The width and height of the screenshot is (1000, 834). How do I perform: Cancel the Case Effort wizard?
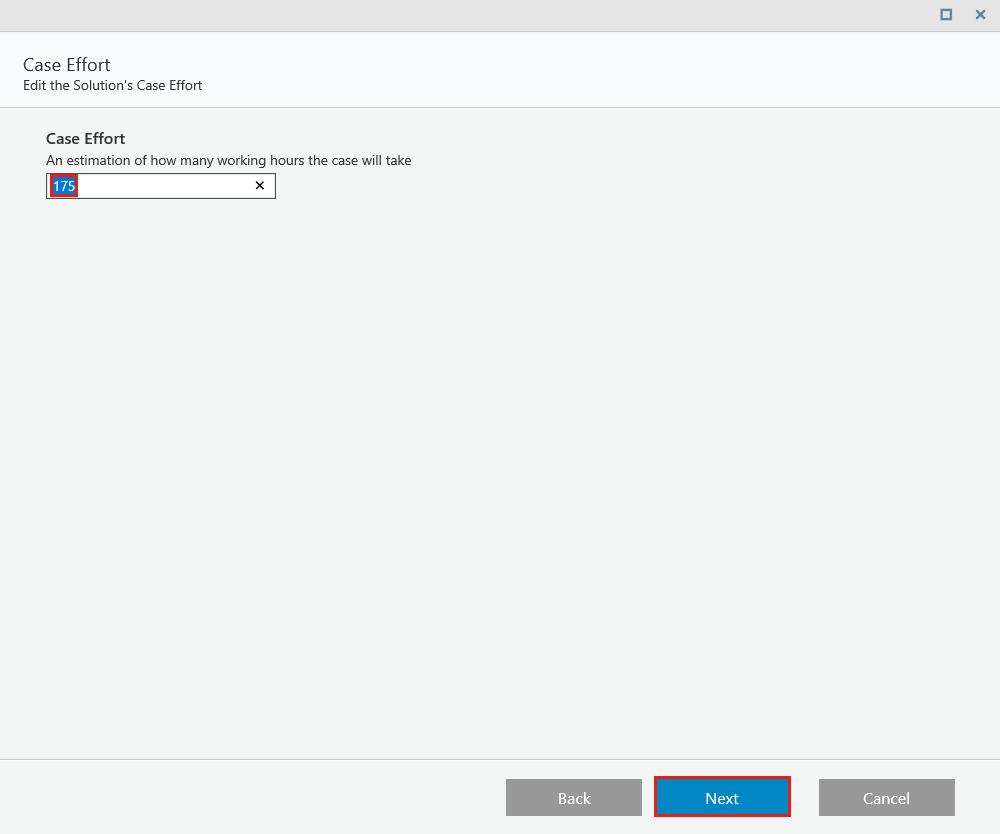[886, 797]
